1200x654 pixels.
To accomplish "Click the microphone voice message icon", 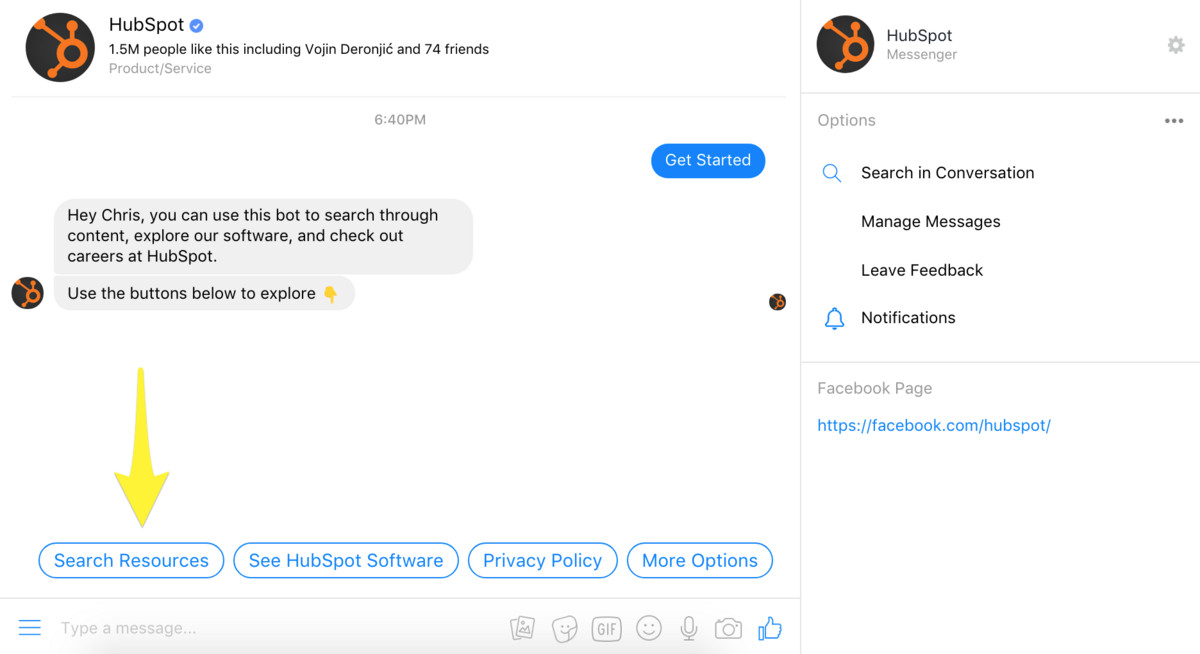I will 688,628.
